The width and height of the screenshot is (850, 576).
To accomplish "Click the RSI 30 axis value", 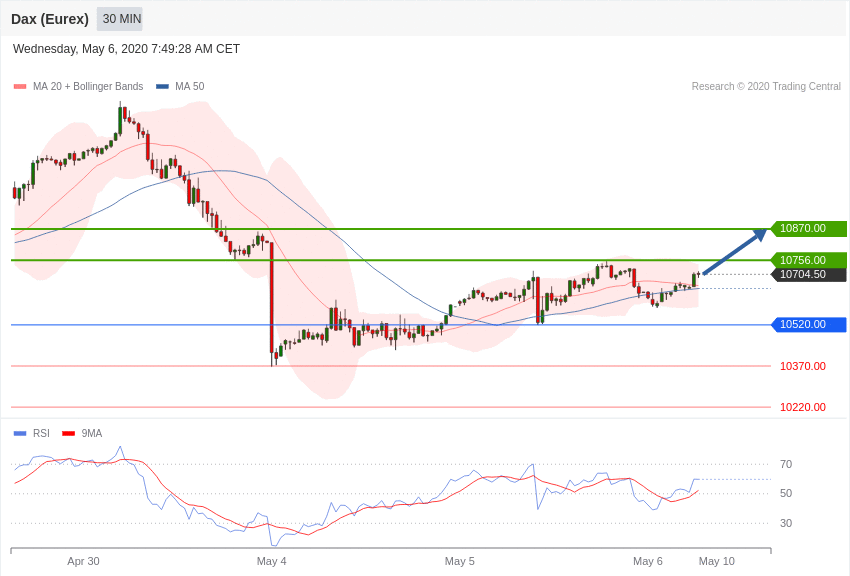I will 786,523.
